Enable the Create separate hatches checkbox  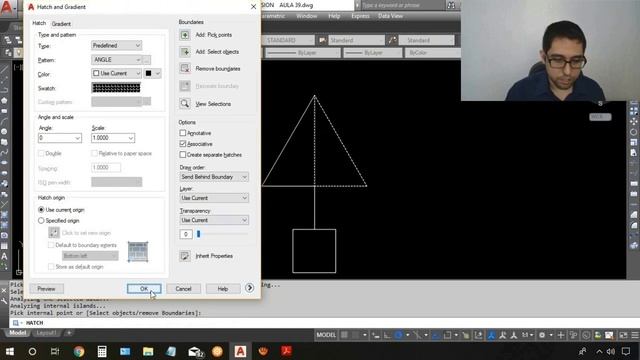(182, 155)
